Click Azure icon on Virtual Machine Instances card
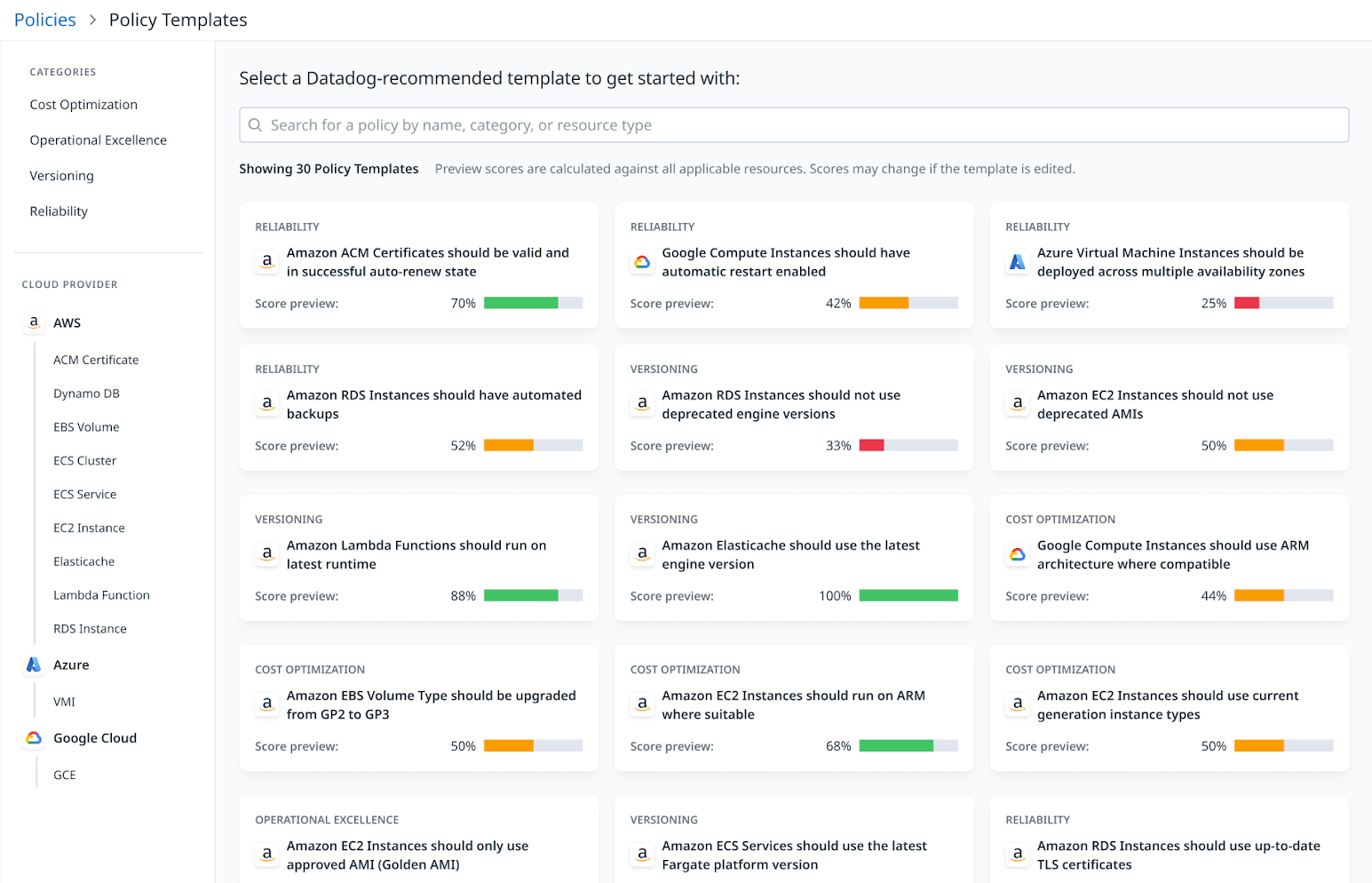This screenshot has width=1372, height=883. click(1018, 262)
